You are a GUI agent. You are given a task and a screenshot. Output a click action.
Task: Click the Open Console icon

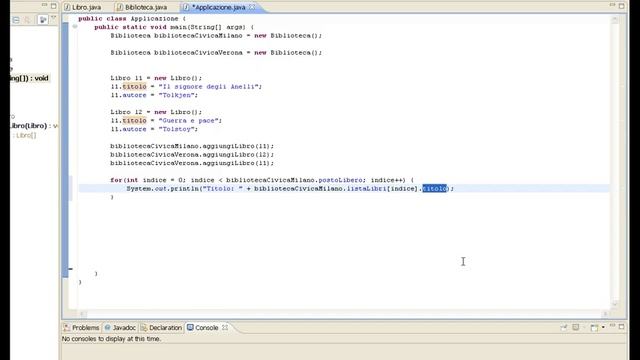pyautogui.click(x=594, y=327)
